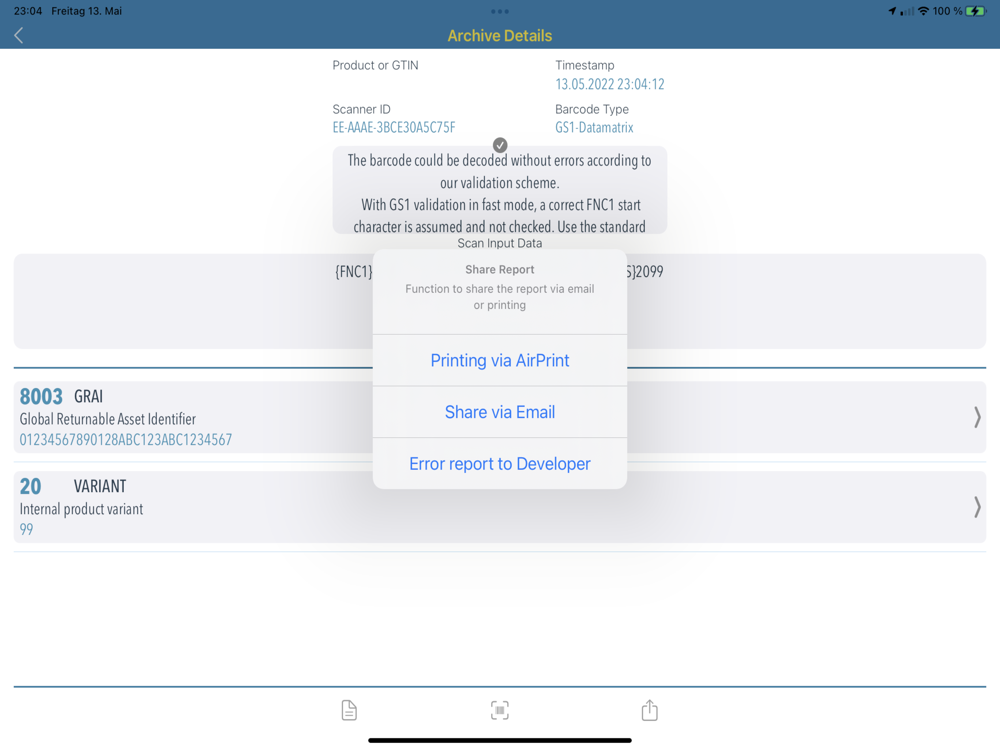Select the variant value 99
This screenshot has height=750, width=1000.
point(26,529)
